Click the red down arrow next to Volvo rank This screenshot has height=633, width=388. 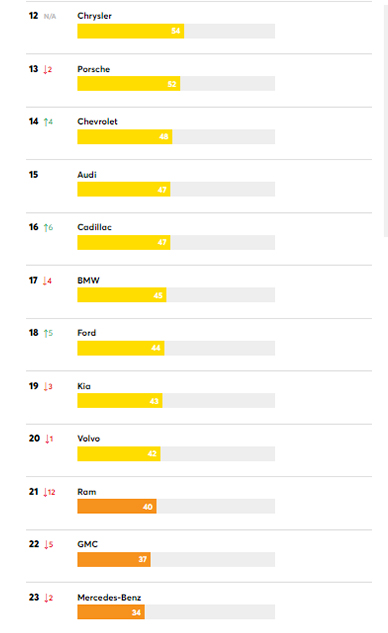click(49, 439)
